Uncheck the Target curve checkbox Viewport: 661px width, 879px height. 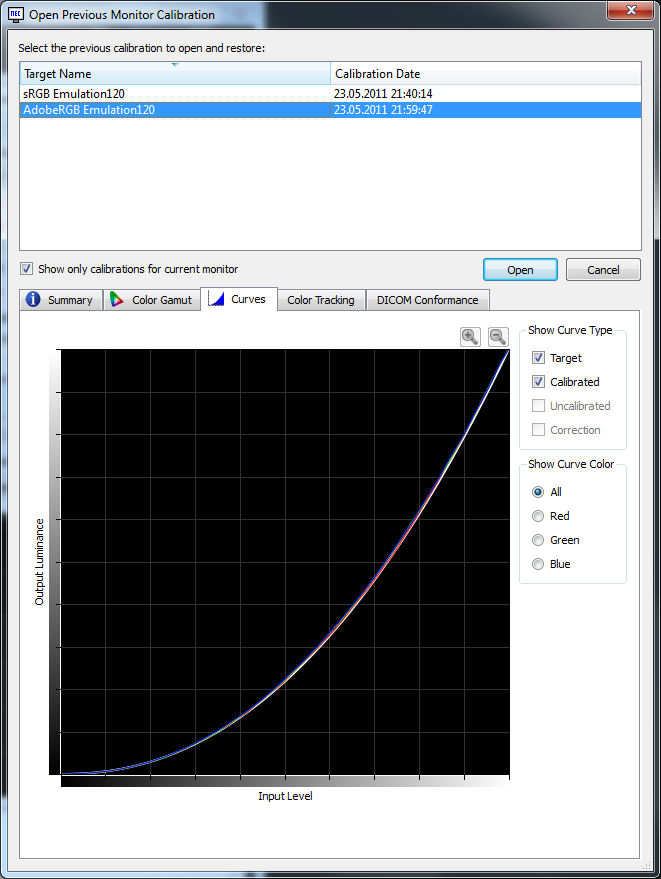coord(539,358)
